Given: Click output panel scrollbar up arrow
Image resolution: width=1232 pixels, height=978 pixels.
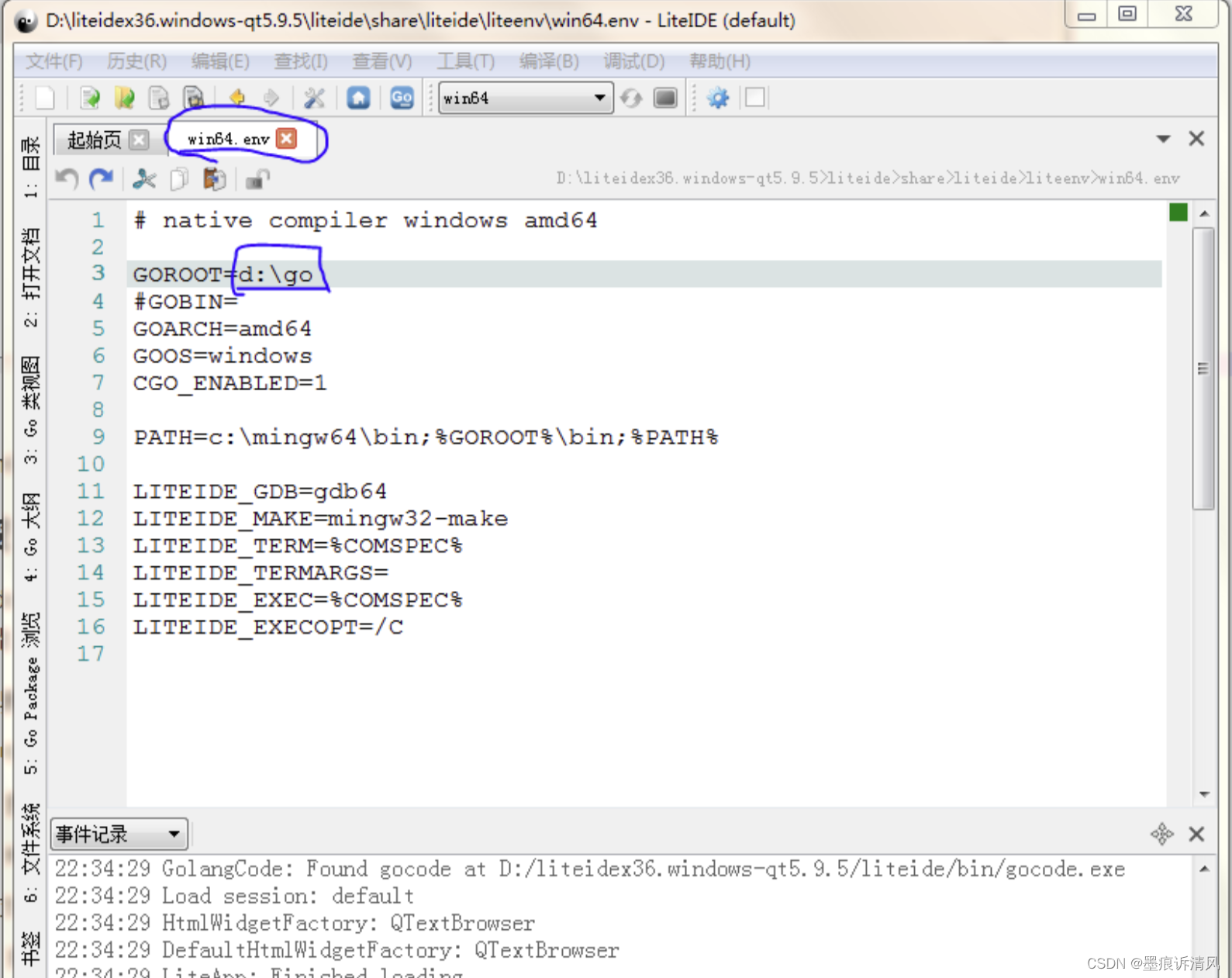Looking at the screenshot, I should coord(1204,869).
